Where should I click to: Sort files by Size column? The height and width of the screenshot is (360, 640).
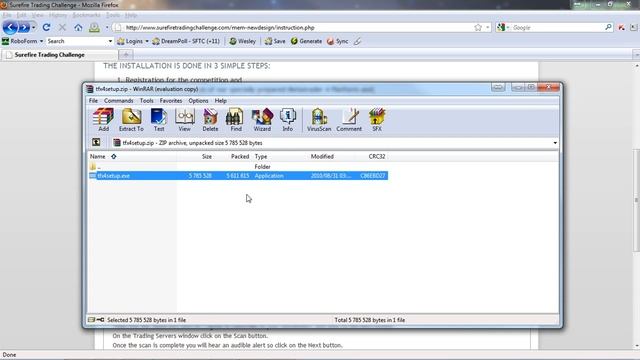[x=195, y=156]
